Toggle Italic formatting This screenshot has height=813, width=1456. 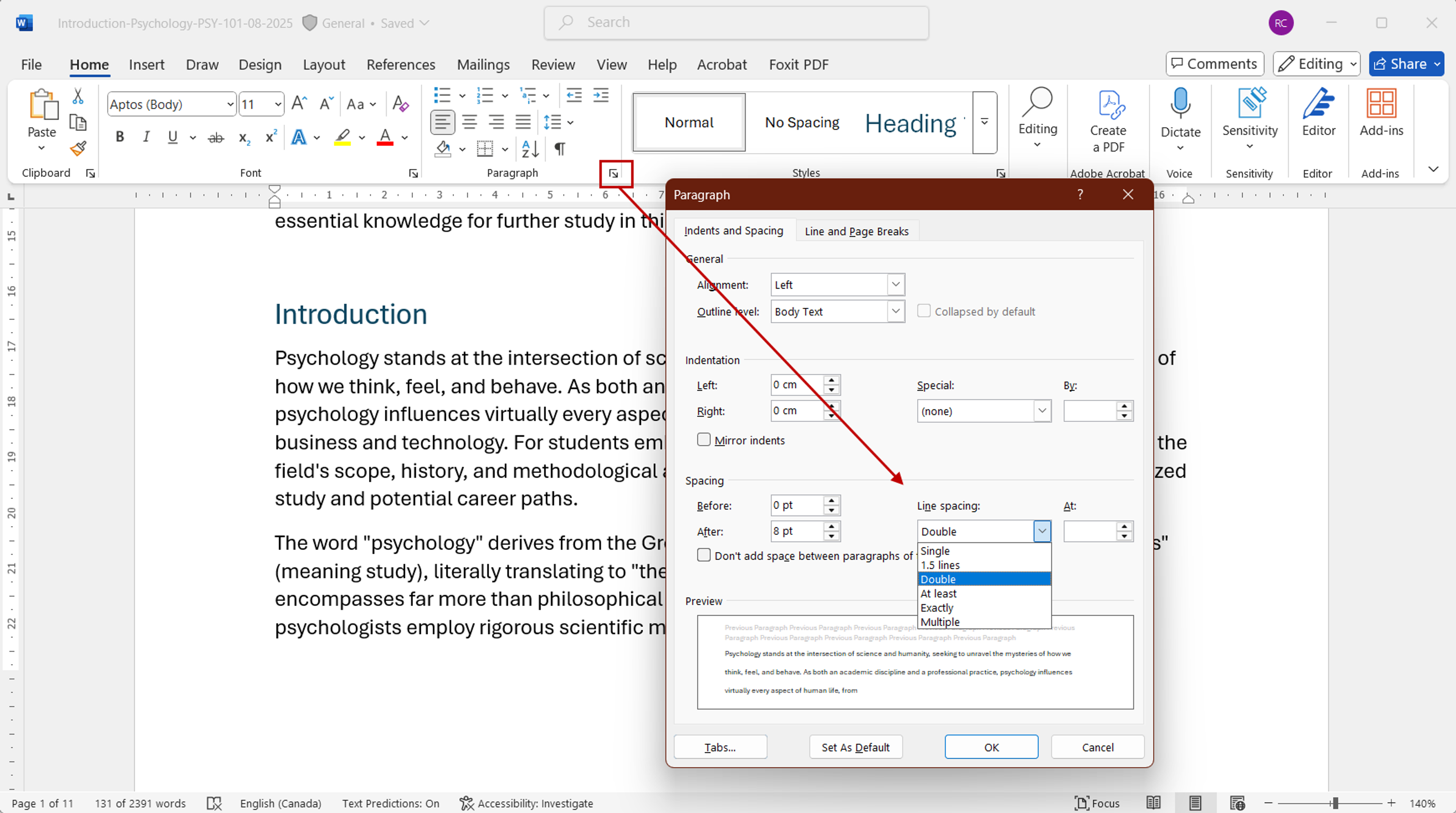click(146, 137)
